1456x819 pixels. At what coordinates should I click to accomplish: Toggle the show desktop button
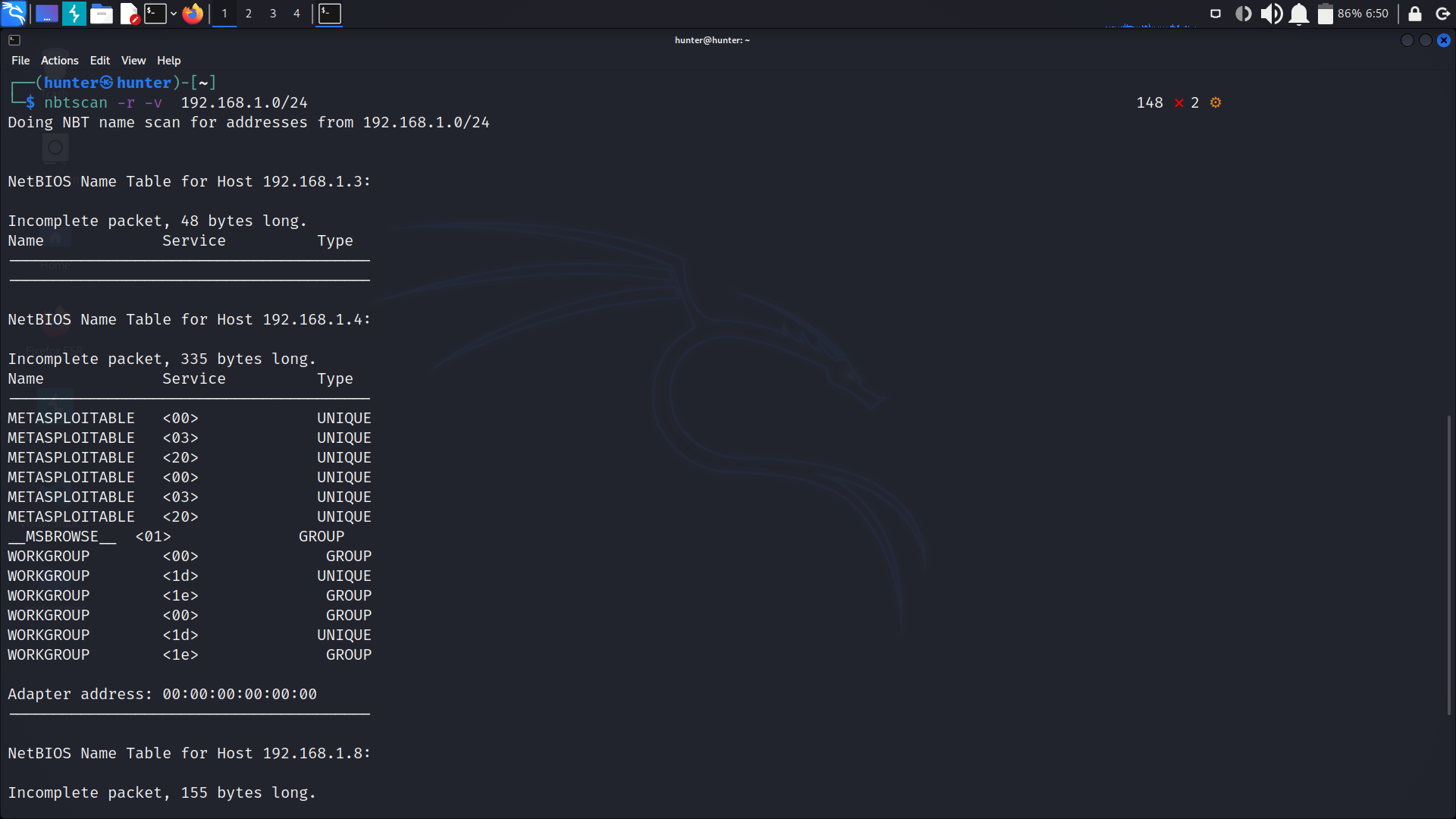click(46, 13)
